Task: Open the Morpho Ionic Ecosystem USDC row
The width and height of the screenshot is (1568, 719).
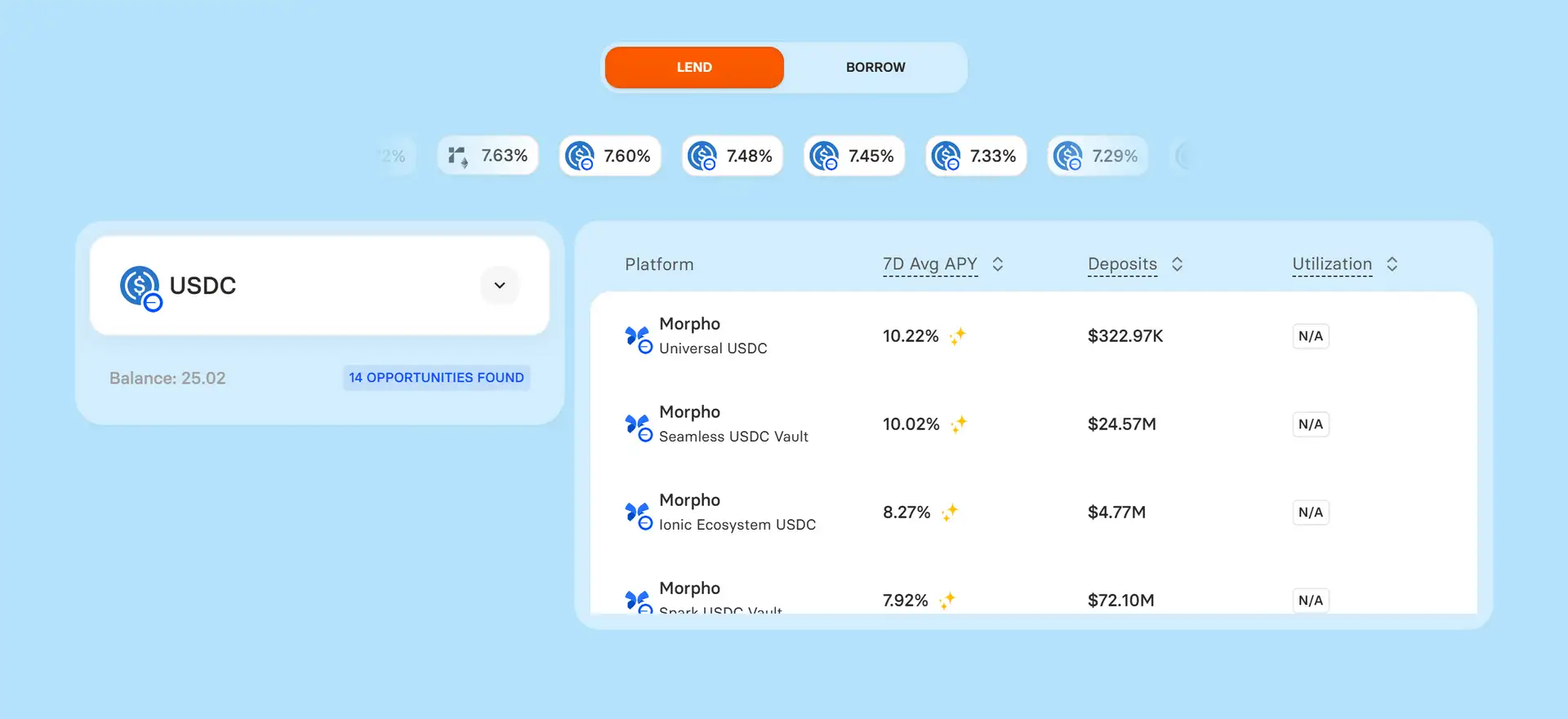Action: click(x=737, y=513)
